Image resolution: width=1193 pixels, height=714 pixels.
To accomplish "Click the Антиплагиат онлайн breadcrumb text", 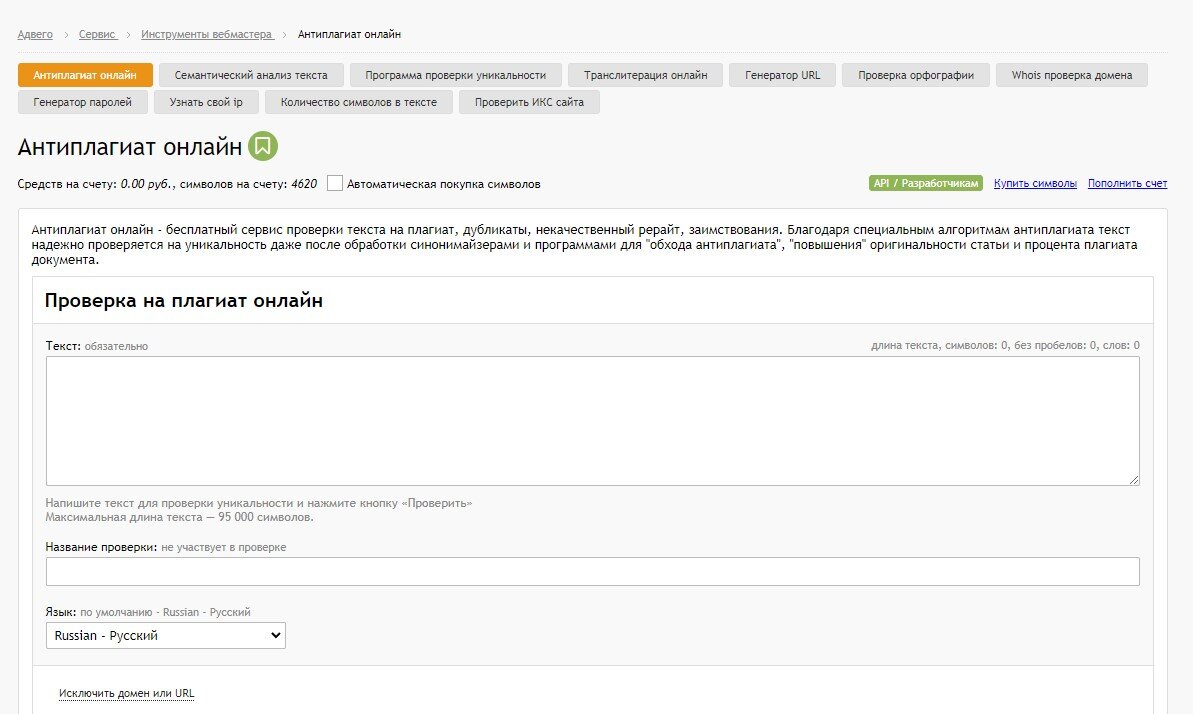I will [x=349, y=34].
